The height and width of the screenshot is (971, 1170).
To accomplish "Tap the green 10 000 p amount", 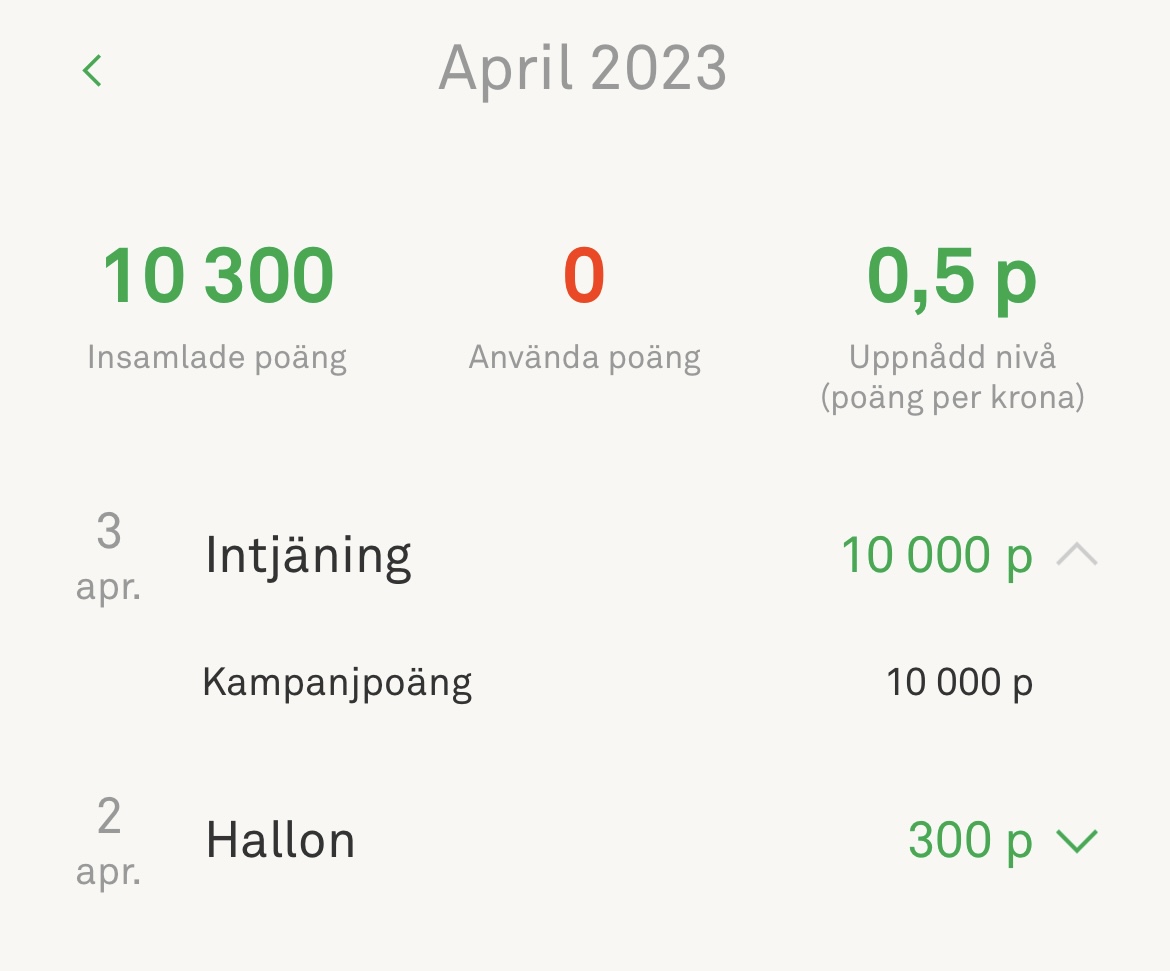I will [x=936, y=555].
